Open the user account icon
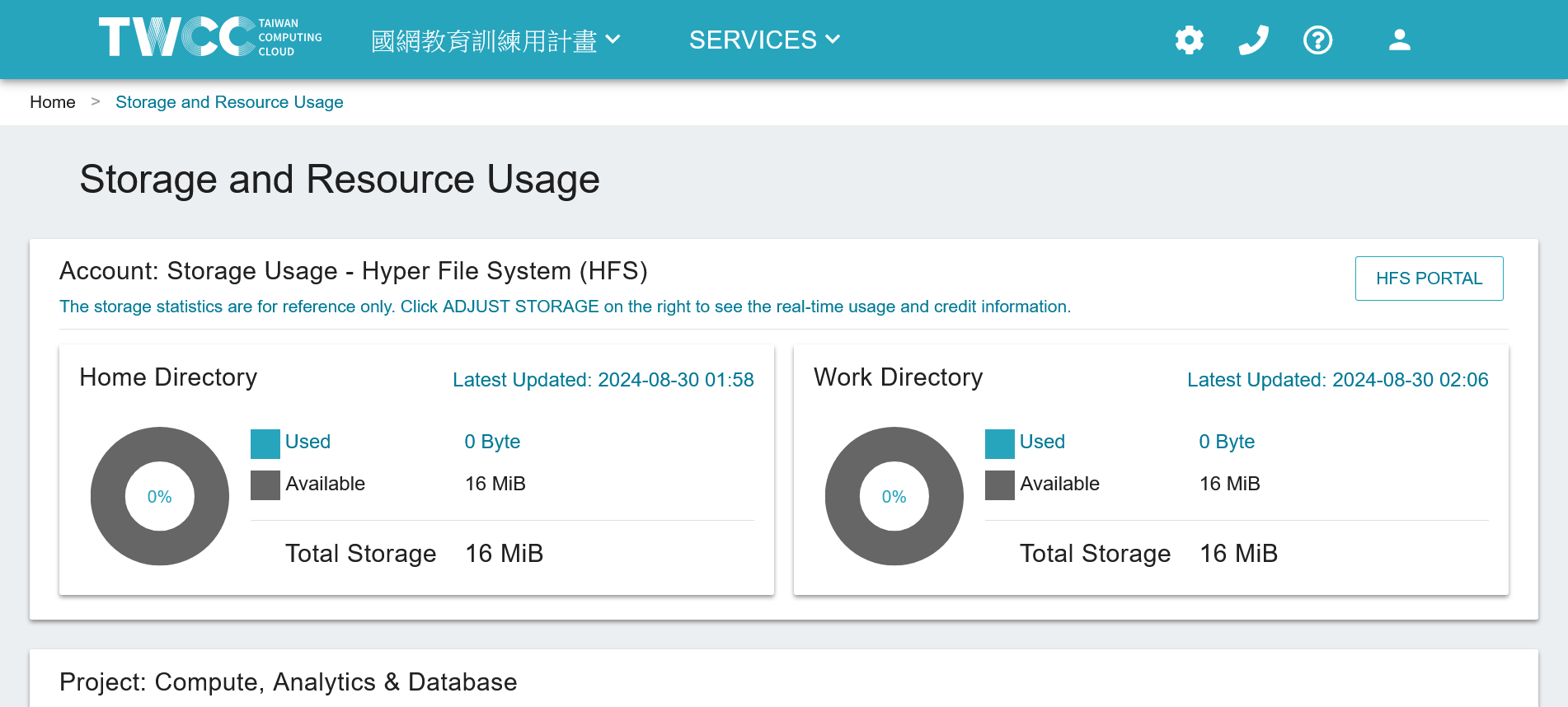The height and width of the screenshot is (707, 1568). [x=1399, y=40]
